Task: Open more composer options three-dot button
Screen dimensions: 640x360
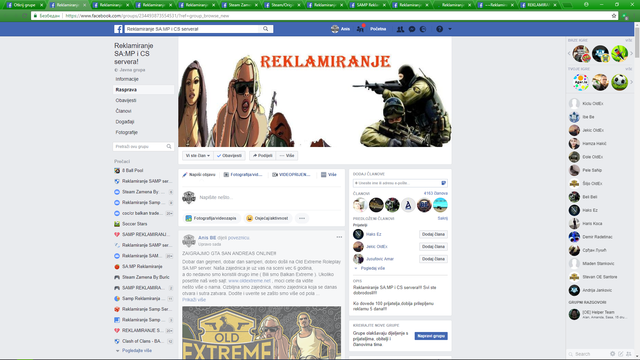Action: pos(302,218)
